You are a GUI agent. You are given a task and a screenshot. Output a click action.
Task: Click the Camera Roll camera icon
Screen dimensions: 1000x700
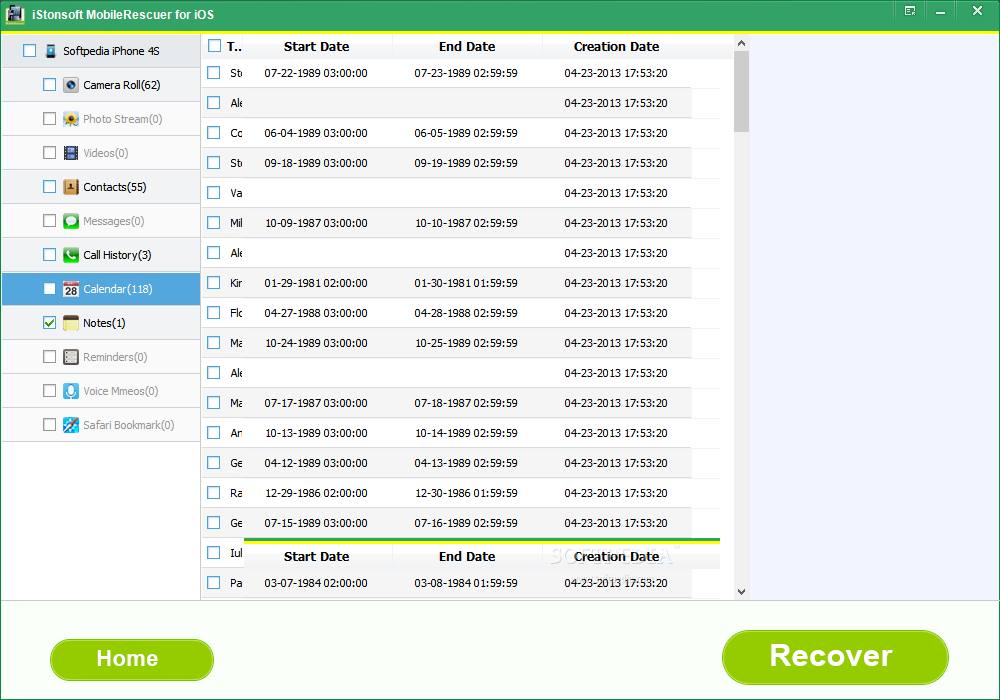(71, 85)
